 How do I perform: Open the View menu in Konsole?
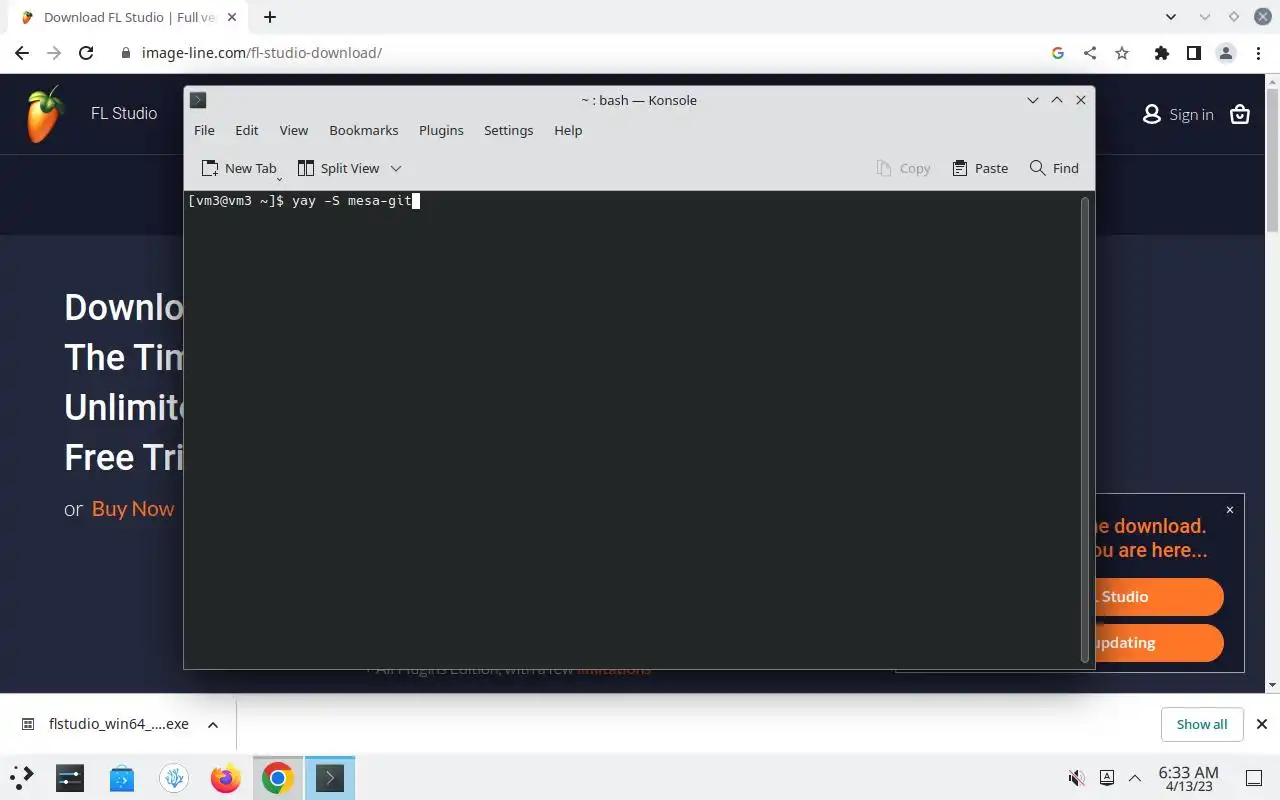click(x=293, y=130)
